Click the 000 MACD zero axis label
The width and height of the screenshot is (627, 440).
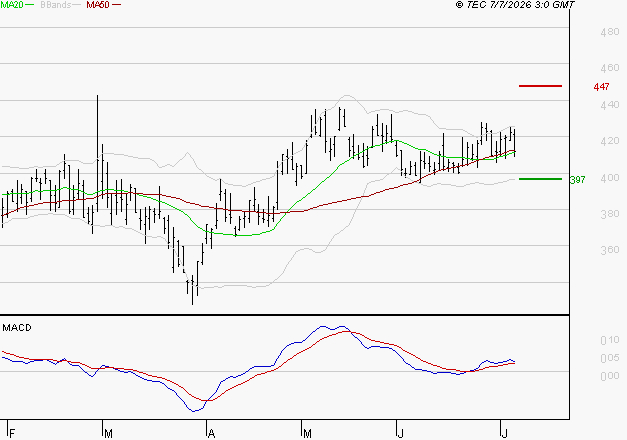[610, 376]
